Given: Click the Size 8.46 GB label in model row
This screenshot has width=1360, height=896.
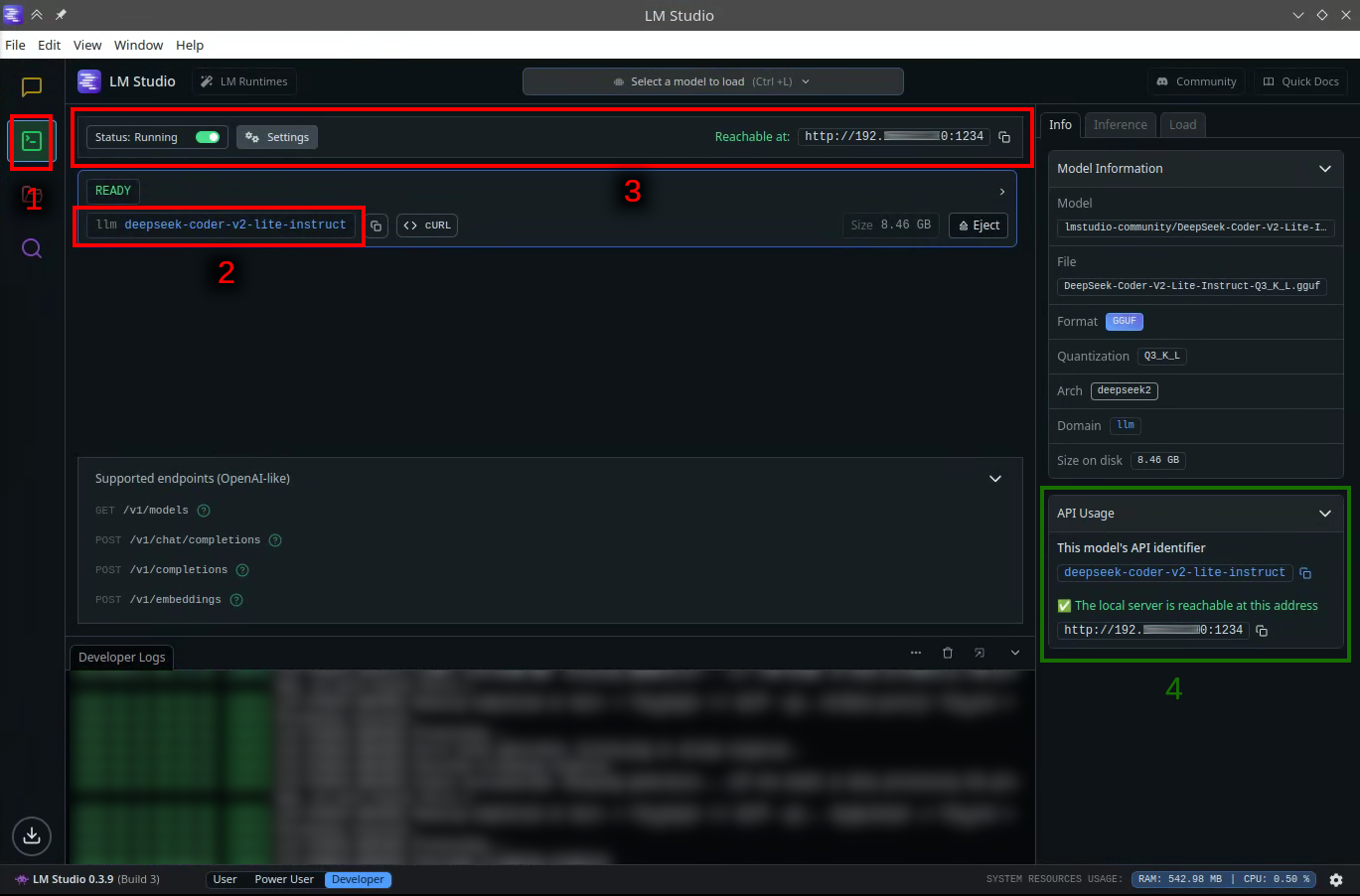Looking at the screenshot, I should coord(890,225).
